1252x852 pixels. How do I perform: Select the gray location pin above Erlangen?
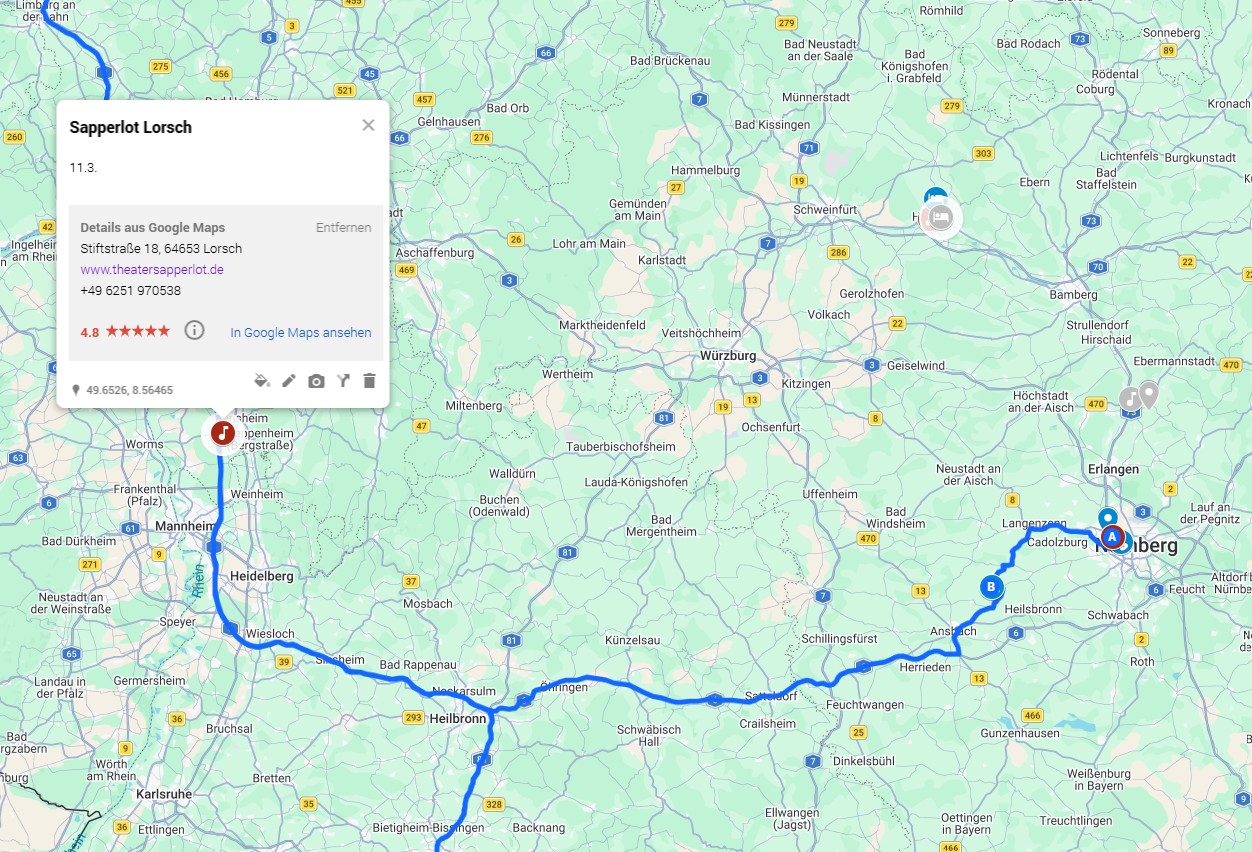coord(1149,395)
